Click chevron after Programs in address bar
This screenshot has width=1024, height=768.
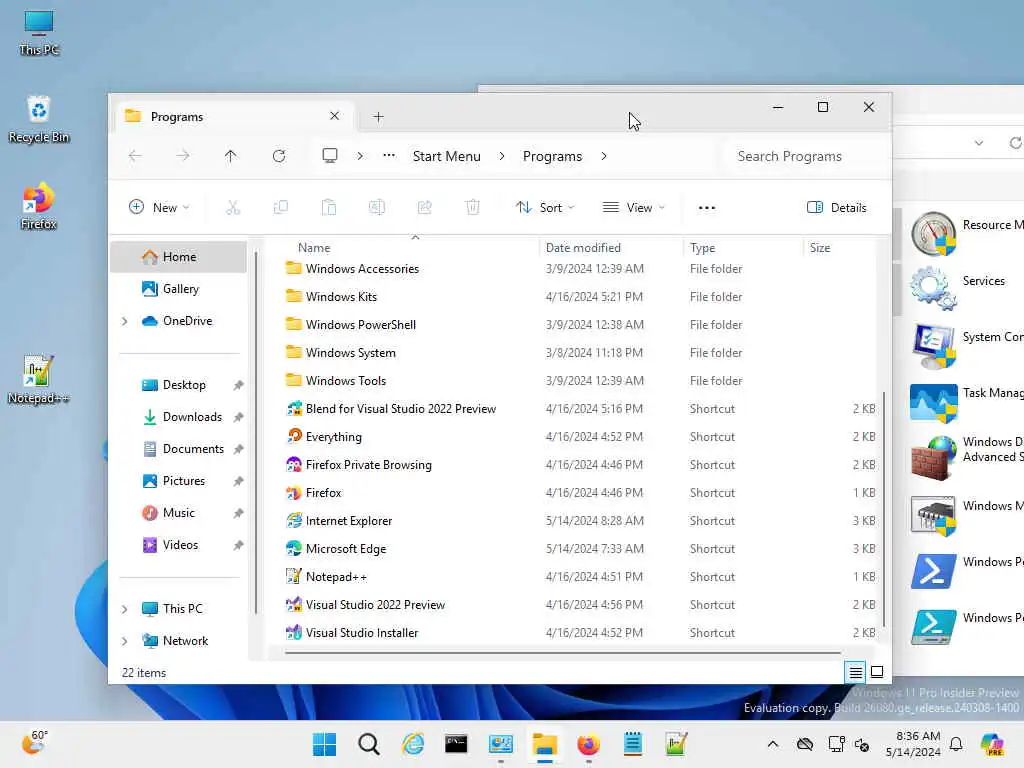(604, 156)
